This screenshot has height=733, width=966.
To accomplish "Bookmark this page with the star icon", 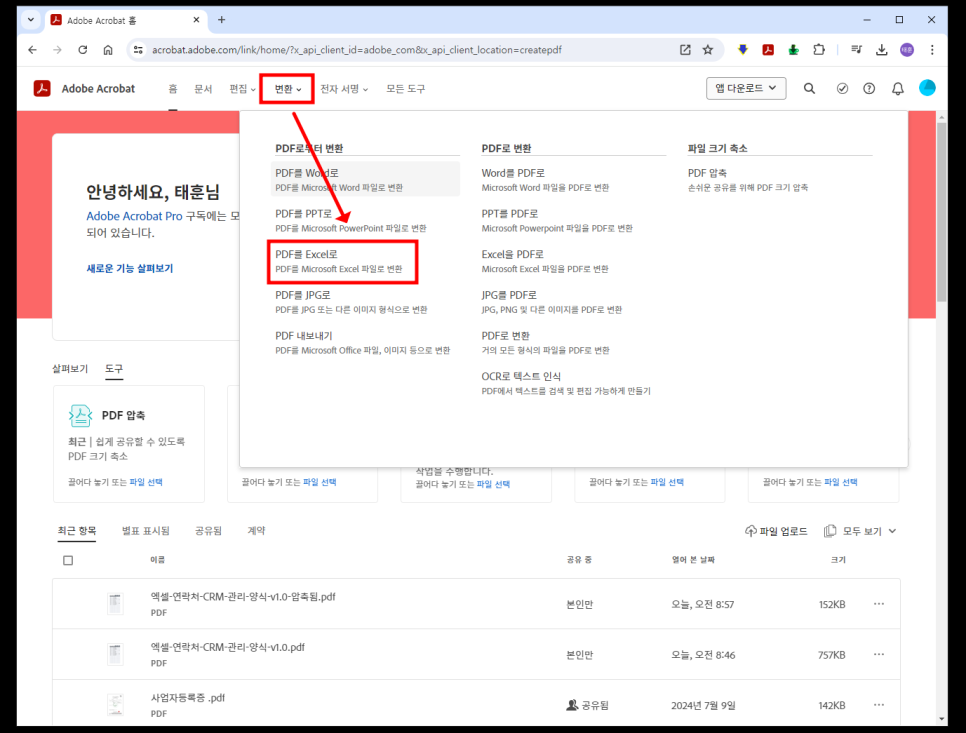I will [x=708, y=50].
